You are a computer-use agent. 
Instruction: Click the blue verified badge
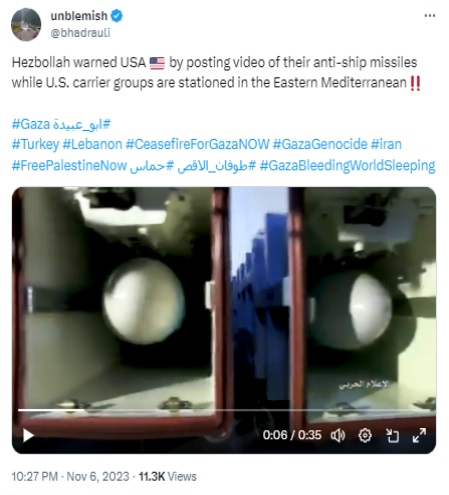pos(117,16)
